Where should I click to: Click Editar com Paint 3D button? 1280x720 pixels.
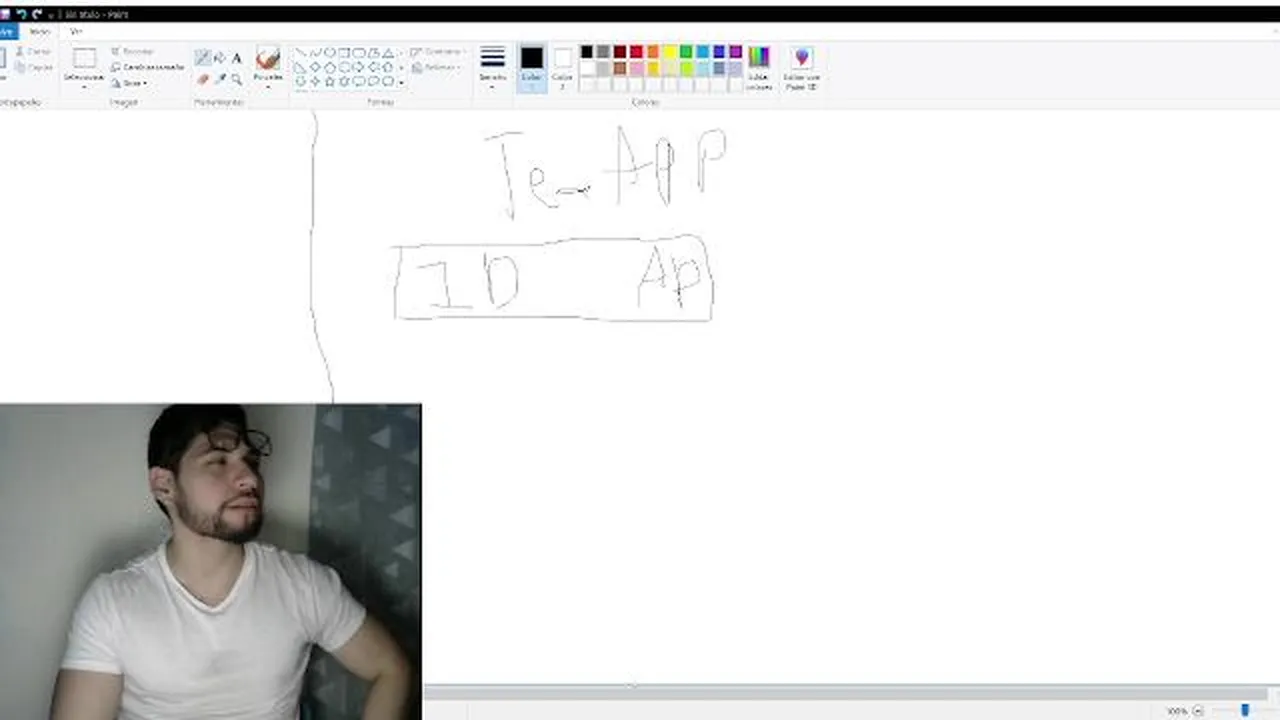[x=801, y=68]
